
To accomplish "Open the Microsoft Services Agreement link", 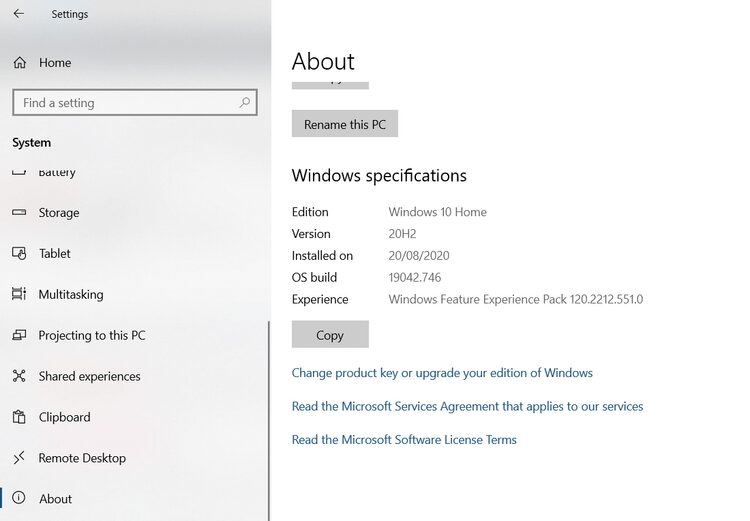I will click(467, 406).
